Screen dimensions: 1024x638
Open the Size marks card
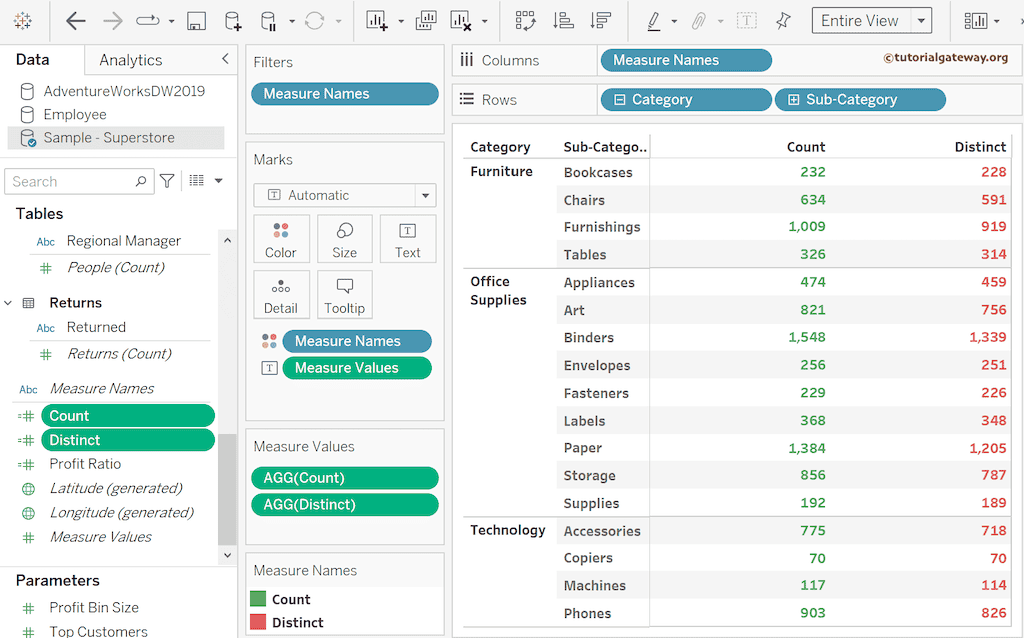[344, 239]
